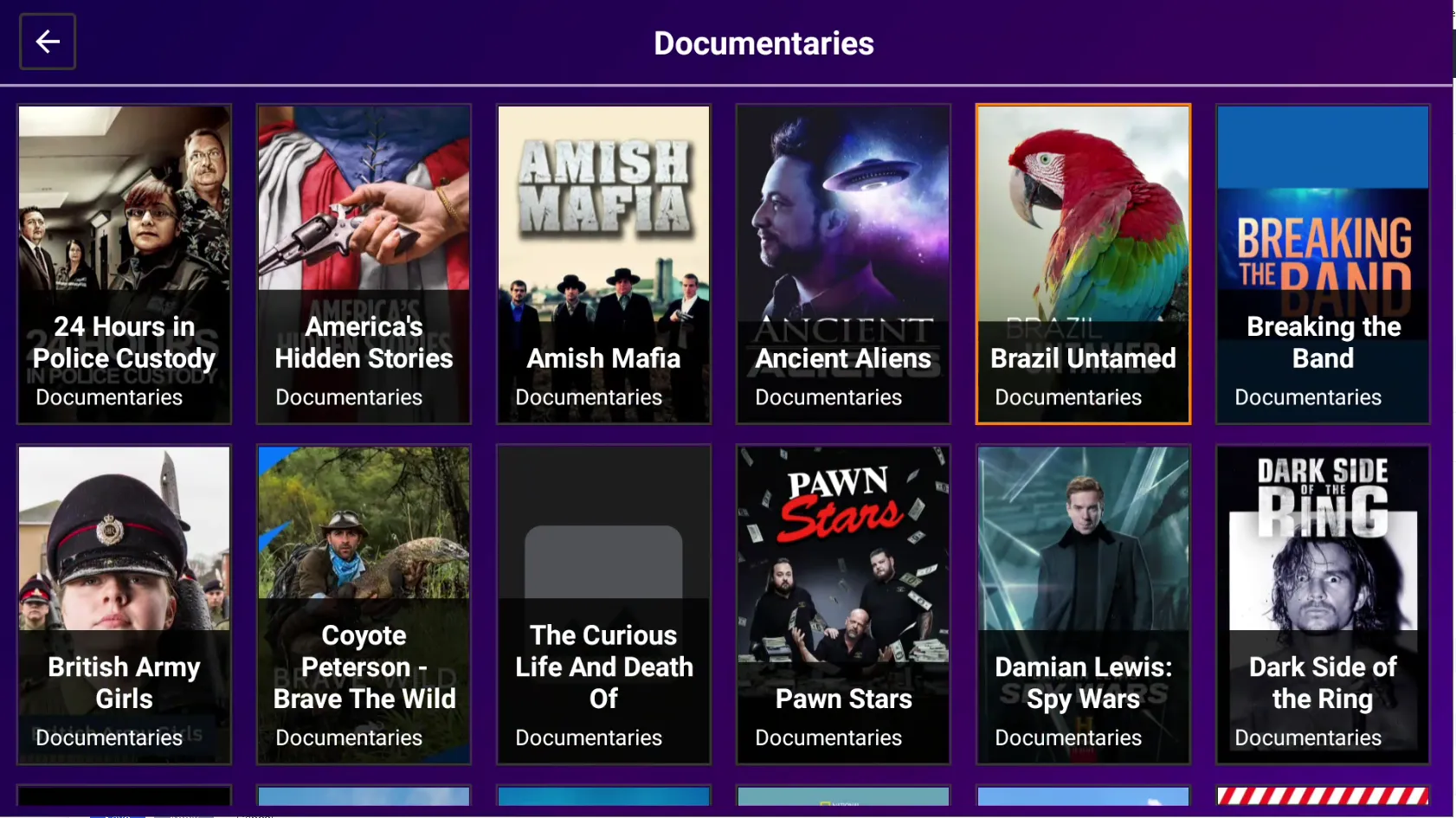Open Dark Side of the Ring card
Image resolution: width=1456 pixels, height=818 pixels.
1323,604
